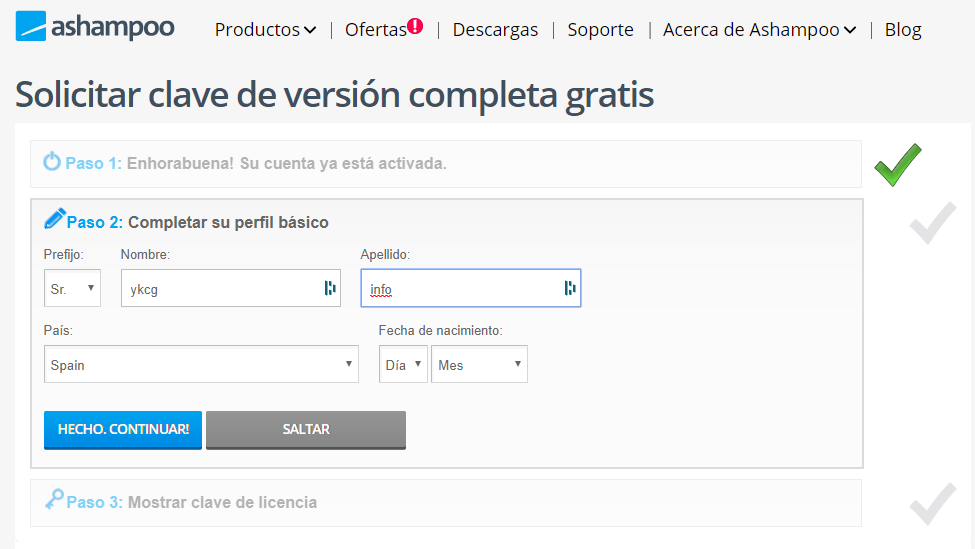Click the gray checkmark beside Paso 3
This screenshot has width=975, height=549.
point(933,504)
